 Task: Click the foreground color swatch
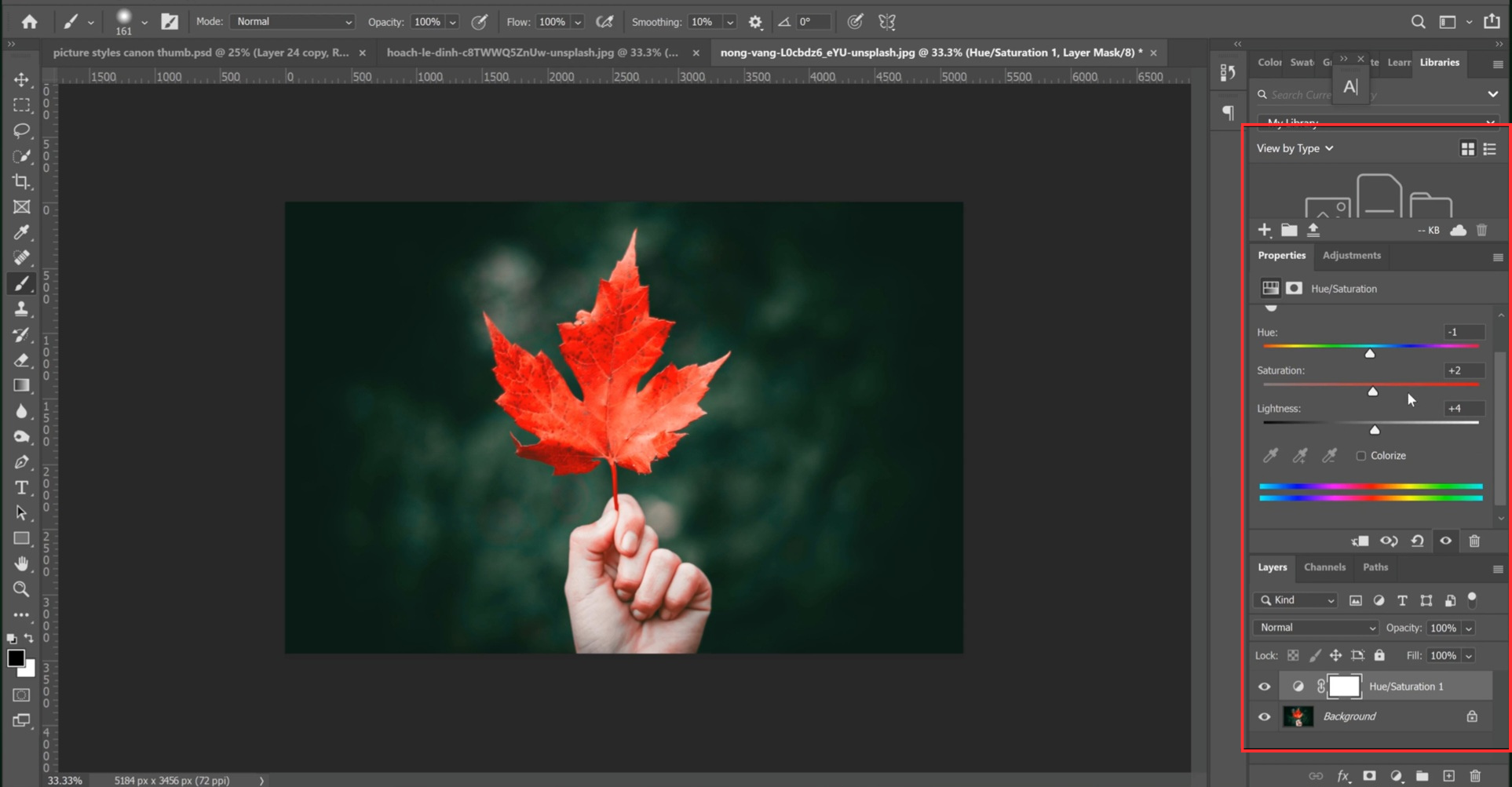click(16, 658)
